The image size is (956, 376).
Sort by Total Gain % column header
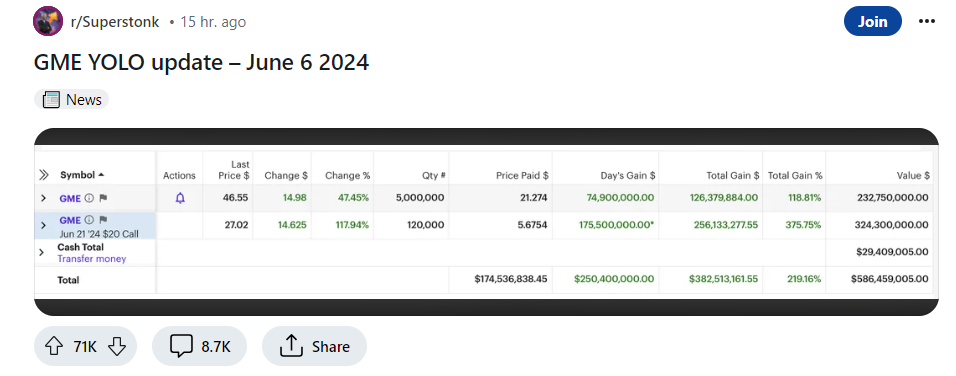pos(795,176)
